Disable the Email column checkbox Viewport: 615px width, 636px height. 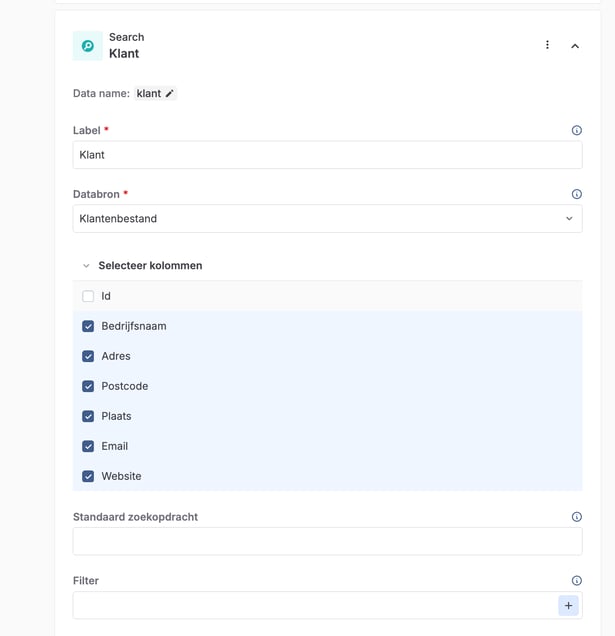88,446
